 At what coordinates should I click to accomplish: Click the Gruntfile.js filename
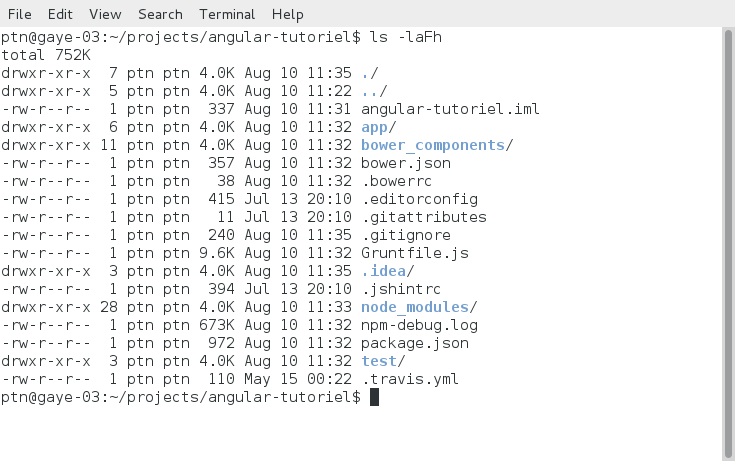[x=415, y=253]
